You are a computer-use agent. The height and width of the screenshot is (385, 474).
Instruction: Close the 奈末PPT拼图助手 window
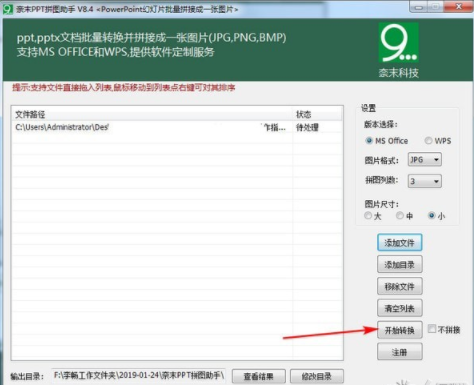pyautogui.click(x=459, y=7)
